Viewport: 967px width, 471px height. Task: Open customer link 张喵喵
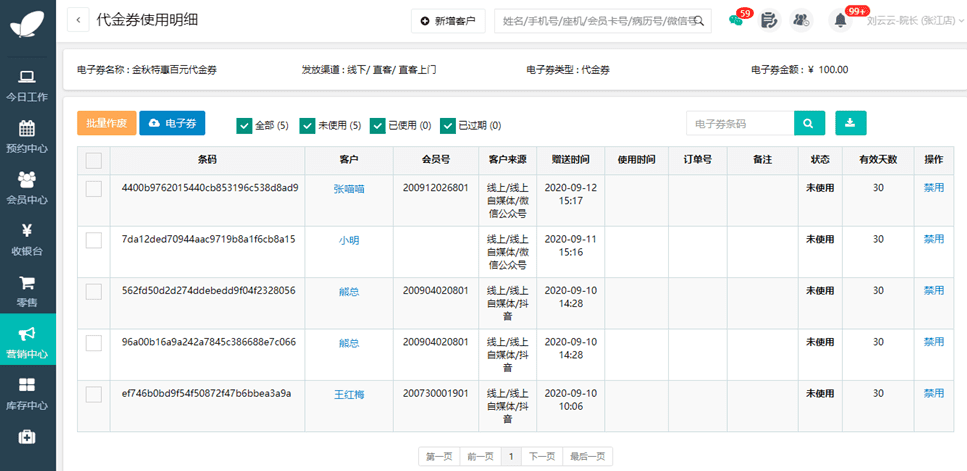tap(349, 188)
